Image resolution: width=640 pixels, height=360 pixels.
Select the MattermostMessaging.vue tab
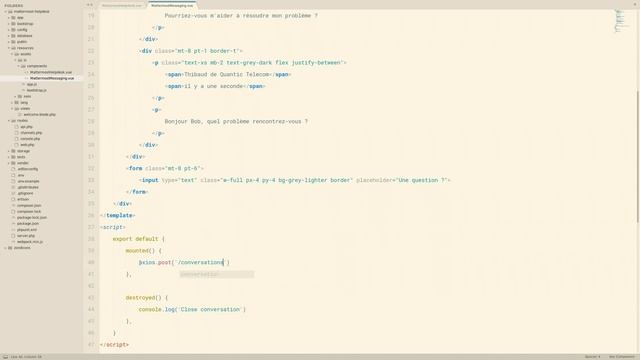pos(172,5)
